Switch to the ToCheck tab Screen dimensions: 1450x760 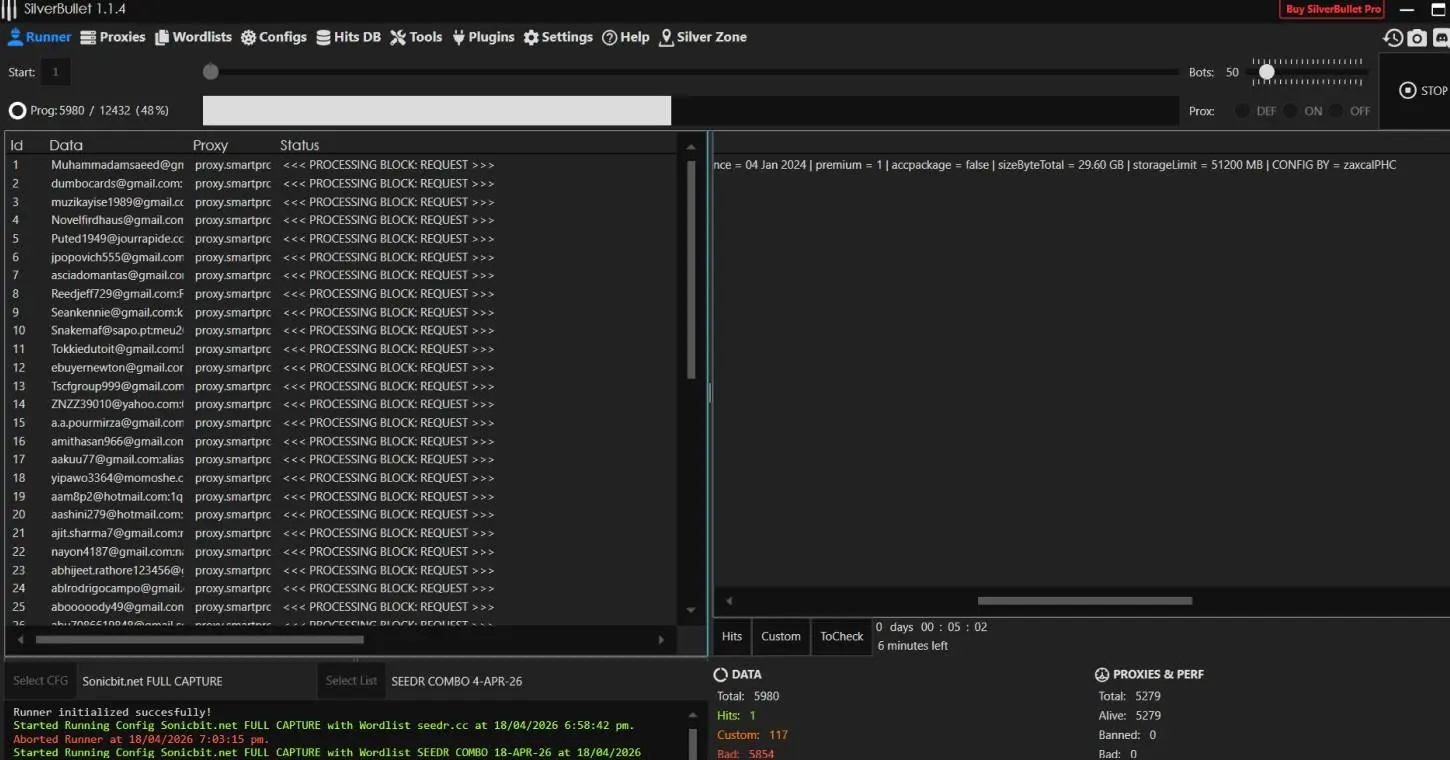[x=842, y=636]
